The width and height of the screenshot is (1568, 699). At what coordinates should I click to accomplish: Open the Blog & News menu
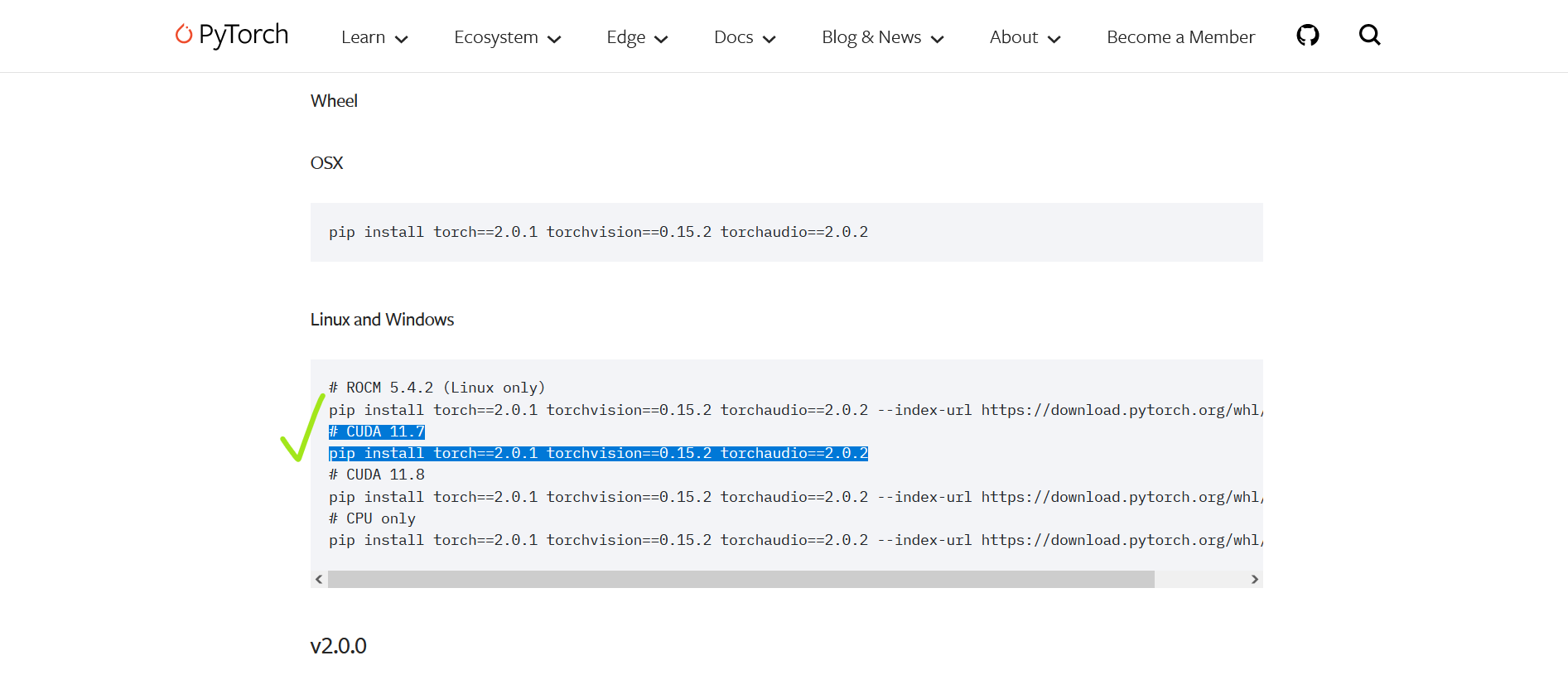pyautogui.click(x=882, y=37)
